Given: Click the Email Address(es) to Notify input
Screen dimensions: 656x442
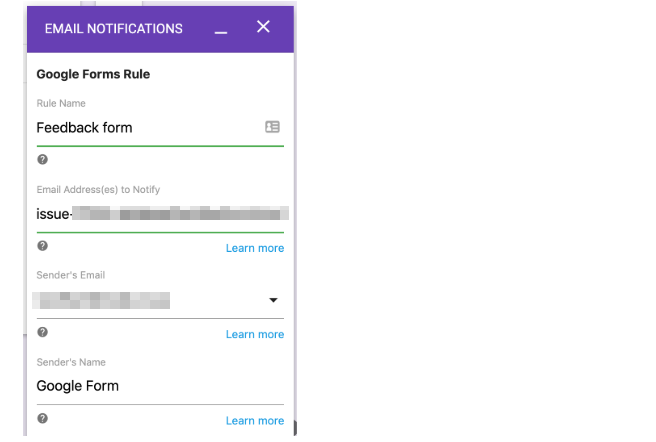Looking at the screenshot, I should (x=160, y=213).
